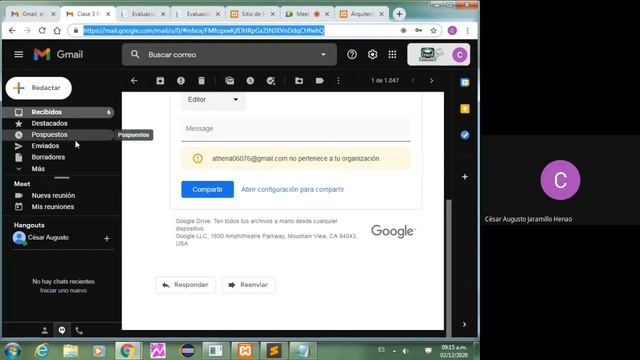Screen dimensions: 640x360
Task: Click Reenviar to forward
Action: 249,285
